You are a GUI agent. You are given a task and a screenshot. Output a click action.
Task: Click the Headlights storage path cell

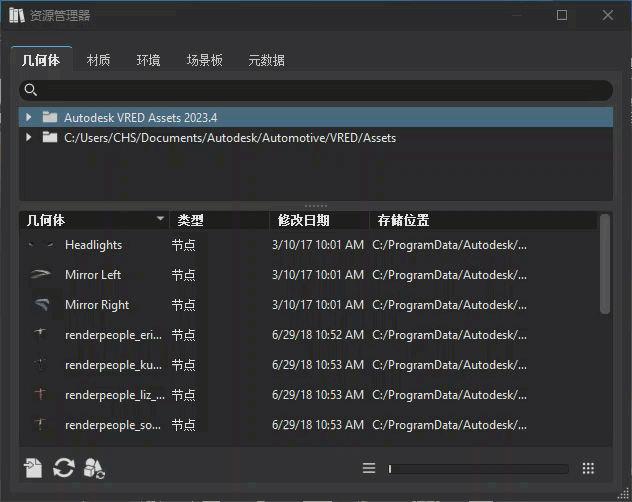(x=449, y=245)
